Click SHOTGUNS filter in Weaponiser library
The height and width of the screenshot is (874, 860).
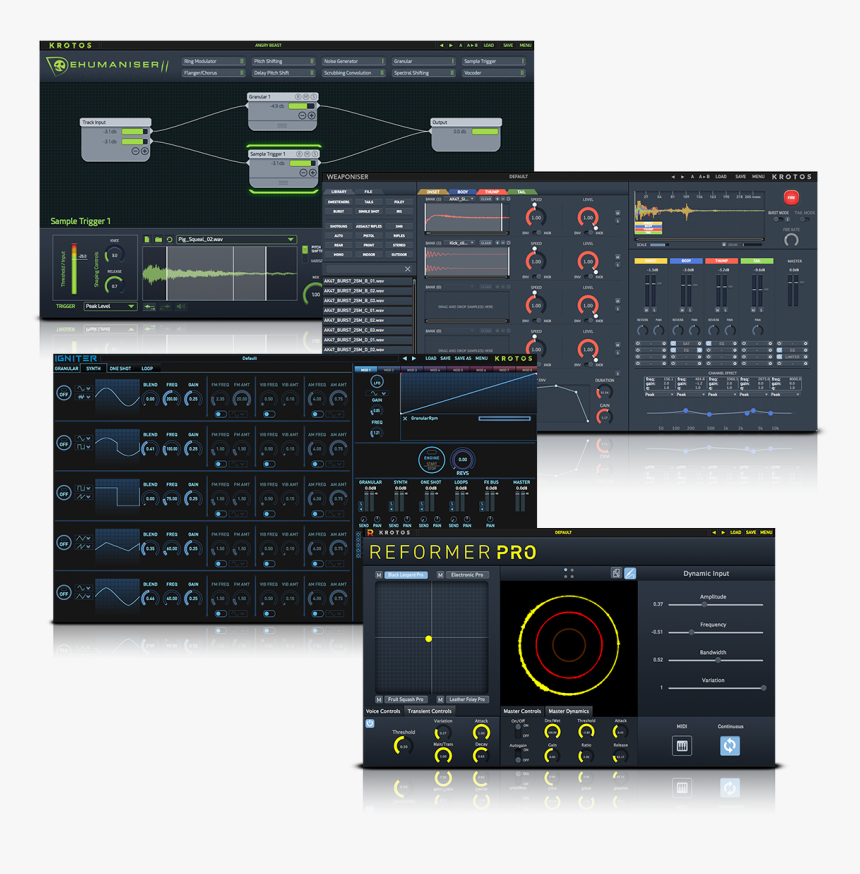coord(338,226)
